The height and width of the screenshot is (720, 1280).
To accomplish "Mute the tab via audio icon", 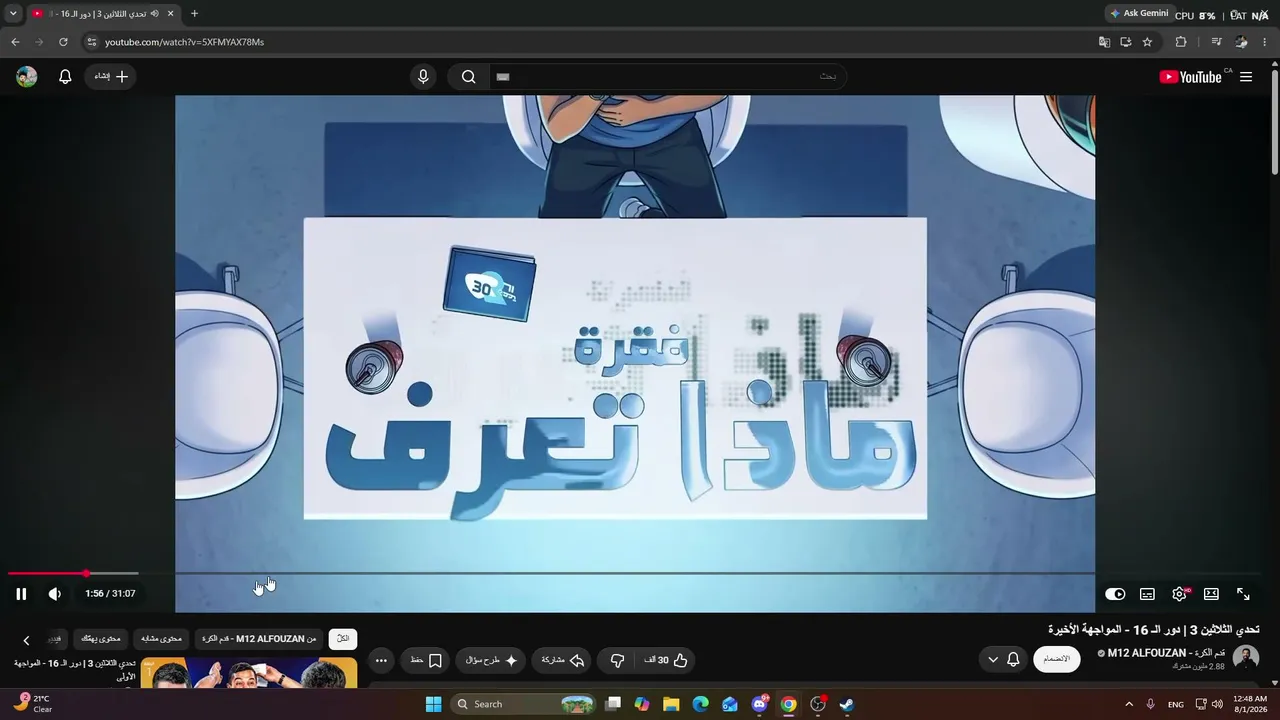I will tap(154, 14).
